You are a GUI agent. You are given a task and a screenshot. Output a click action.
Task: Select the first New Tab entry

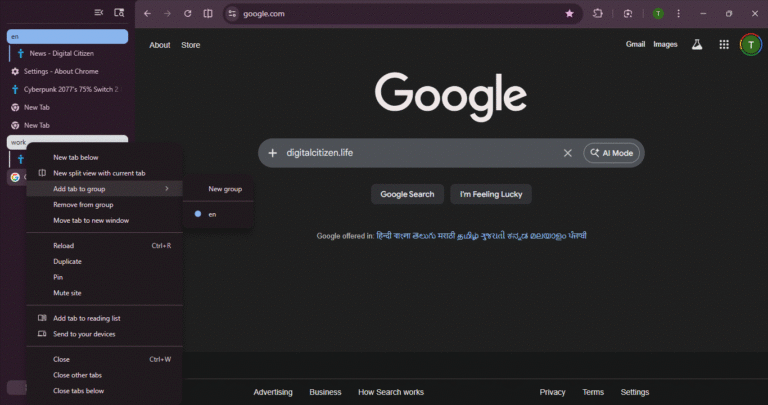tap(68, 107)
